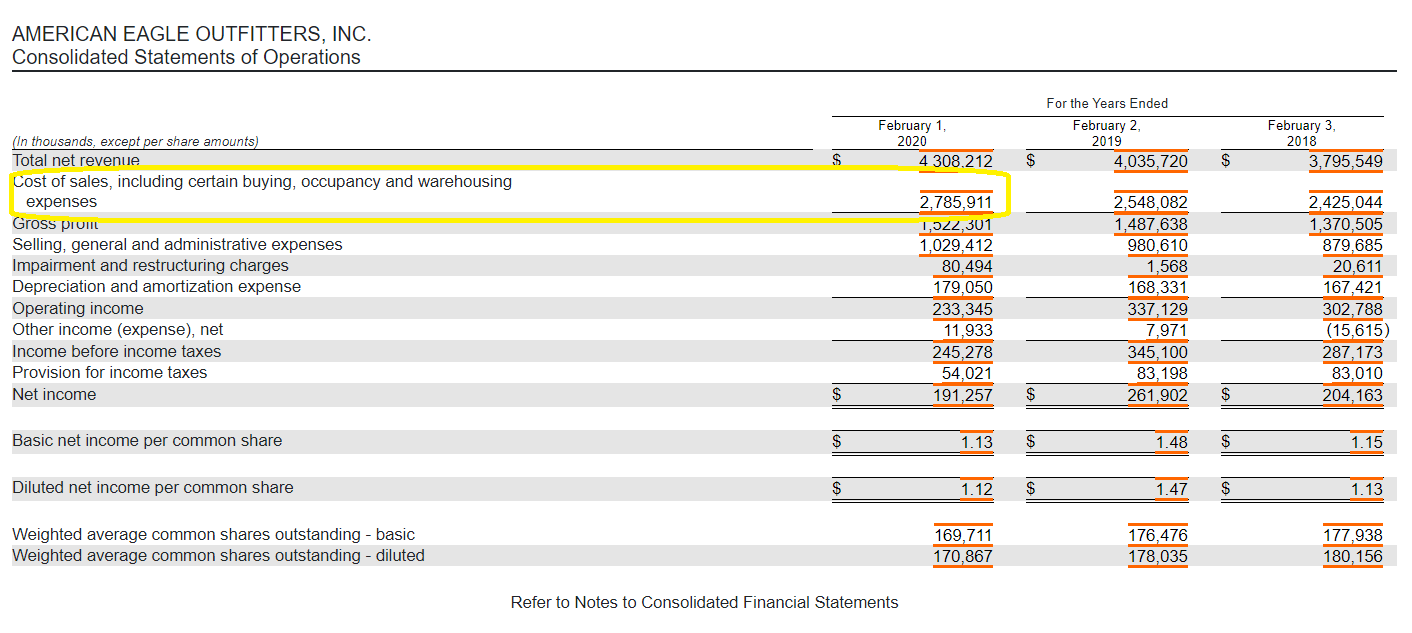Select Income before income taxes value 345,100
1412x633 pixels.
click(x=1157, y=352)
